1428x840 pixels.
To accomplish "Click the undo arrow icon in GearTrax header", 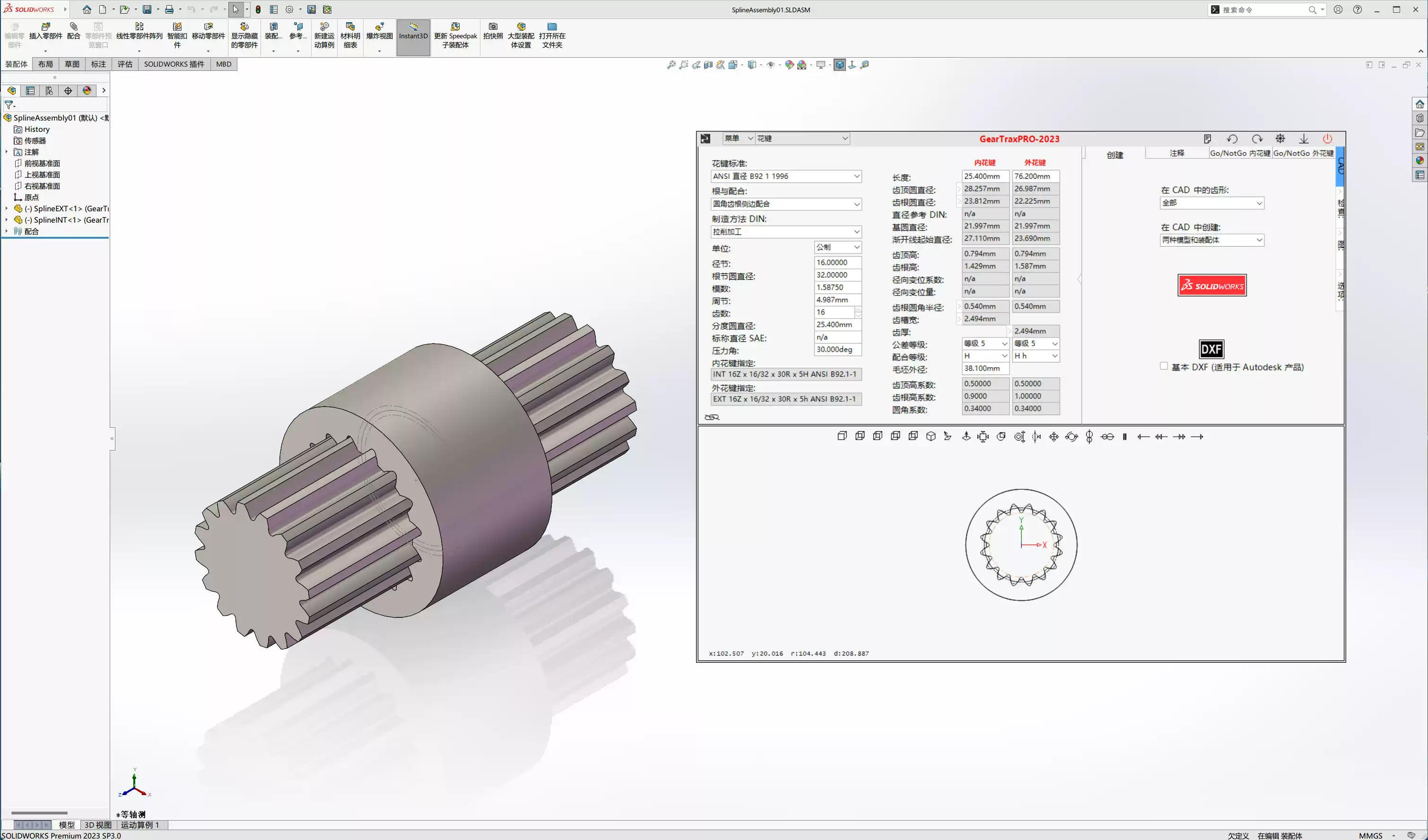I will point(1233,139).
